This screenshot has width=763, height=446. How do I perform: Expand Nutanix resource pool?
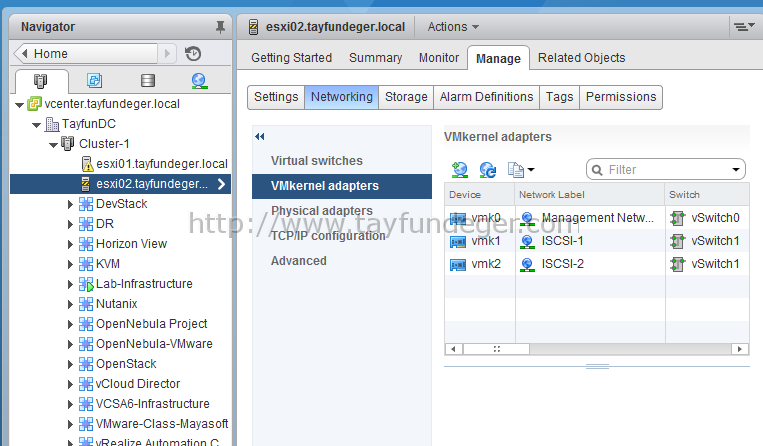70,304
